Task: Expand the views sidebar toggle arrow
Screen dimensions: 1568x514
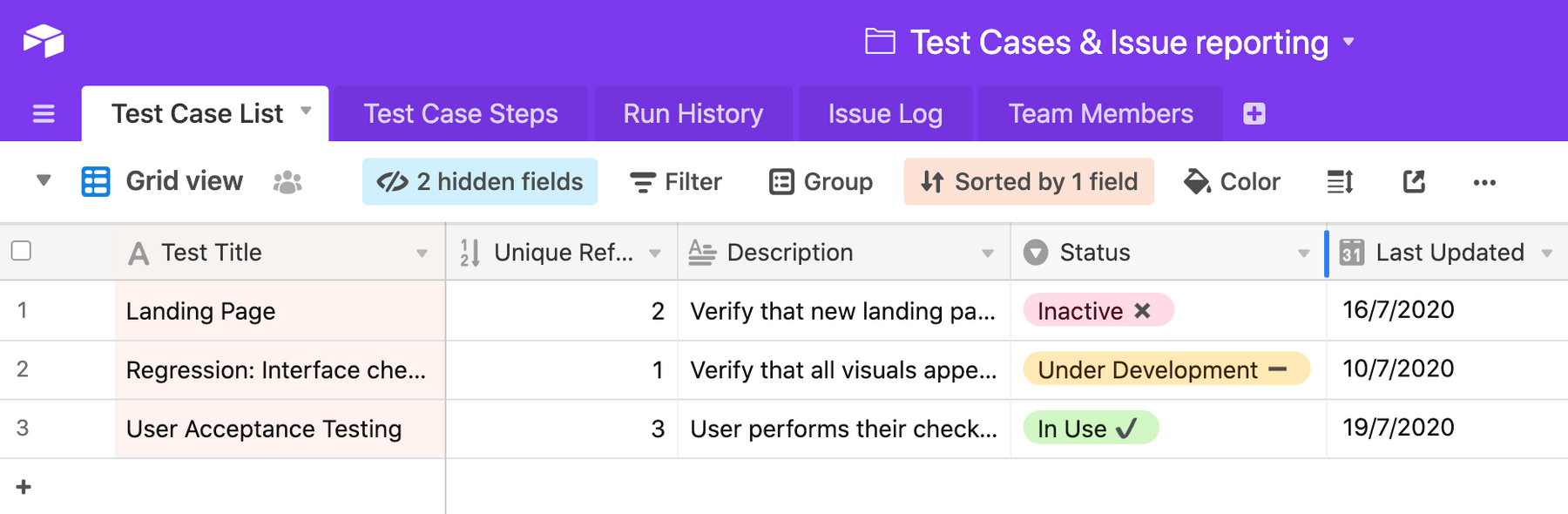Action: [44, 181]
